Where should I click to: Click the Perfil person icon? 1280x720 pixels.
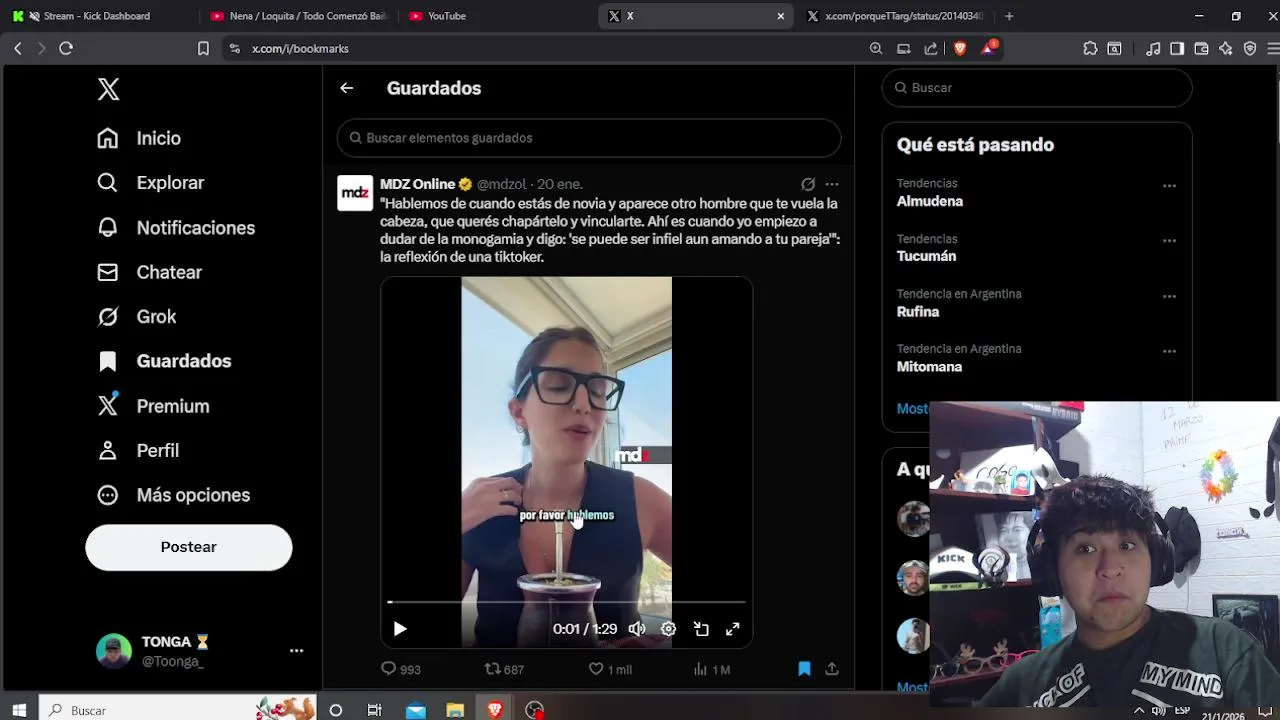[x=108, y=451]
